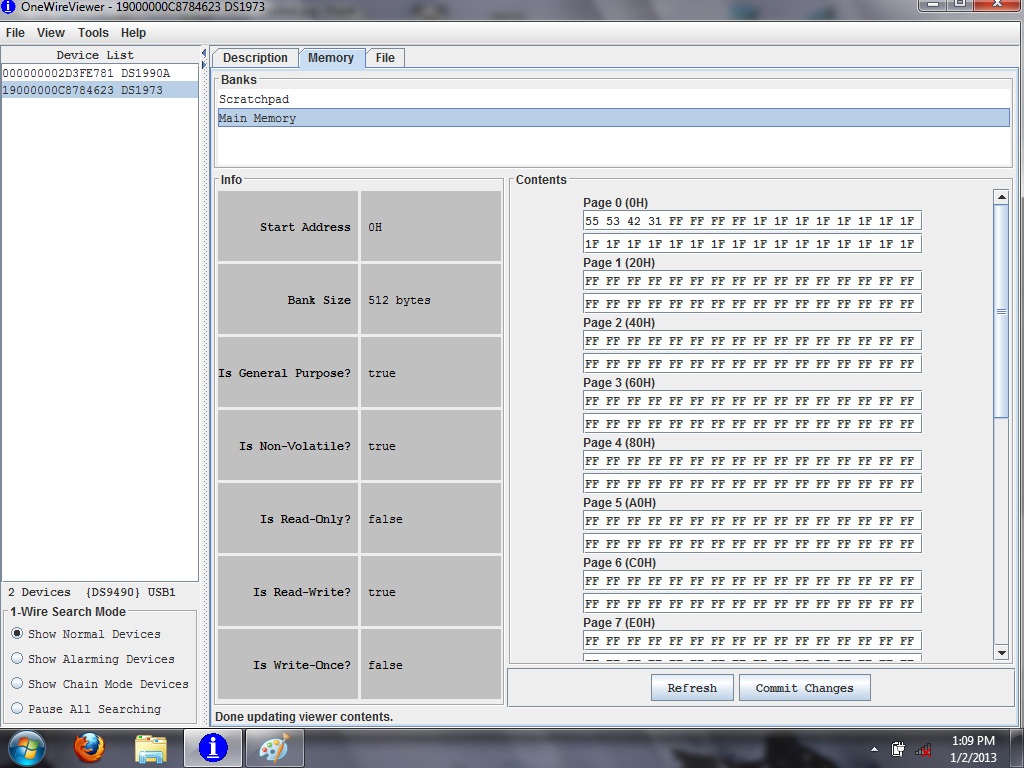
Task: Open the Tools menu
Action: pos(93,33)
